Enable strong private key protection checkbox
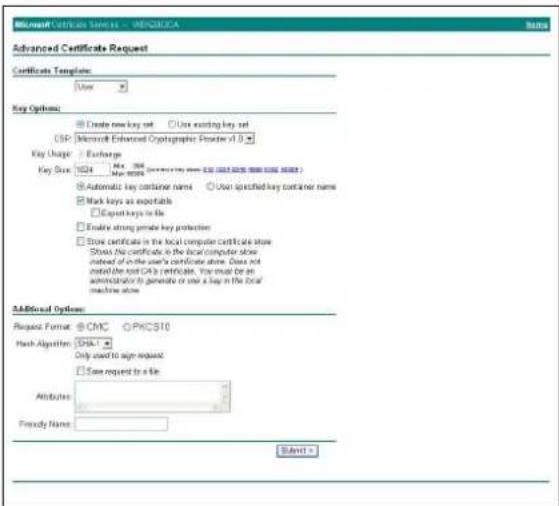Image resolution: width=559 pixels, height=506 pixels. [81, 227]
